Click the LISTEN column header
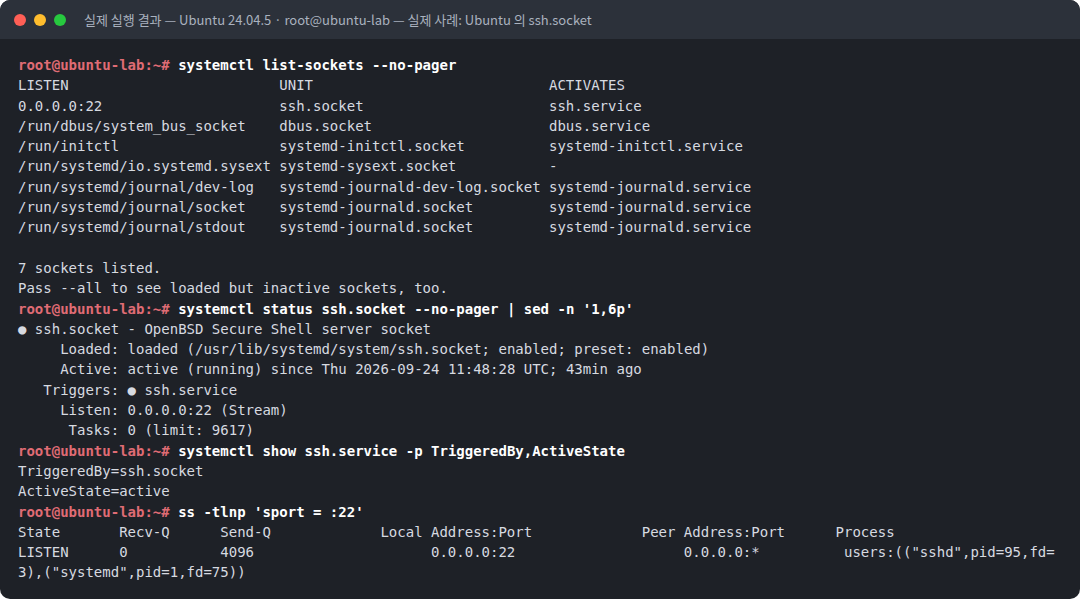 pyautogui.click(x=43, y=85)
